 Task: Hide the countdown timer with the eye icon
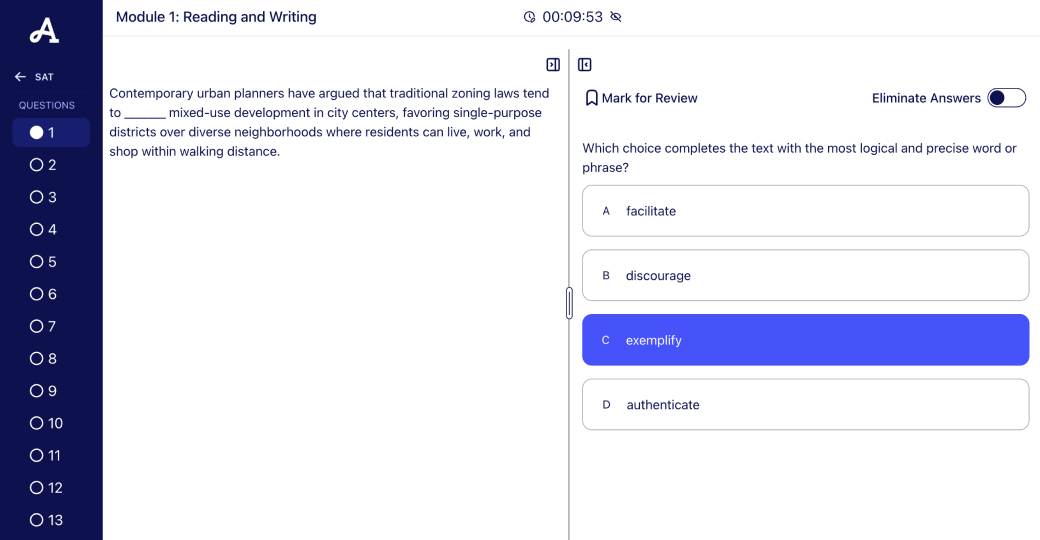coord(616,17)
